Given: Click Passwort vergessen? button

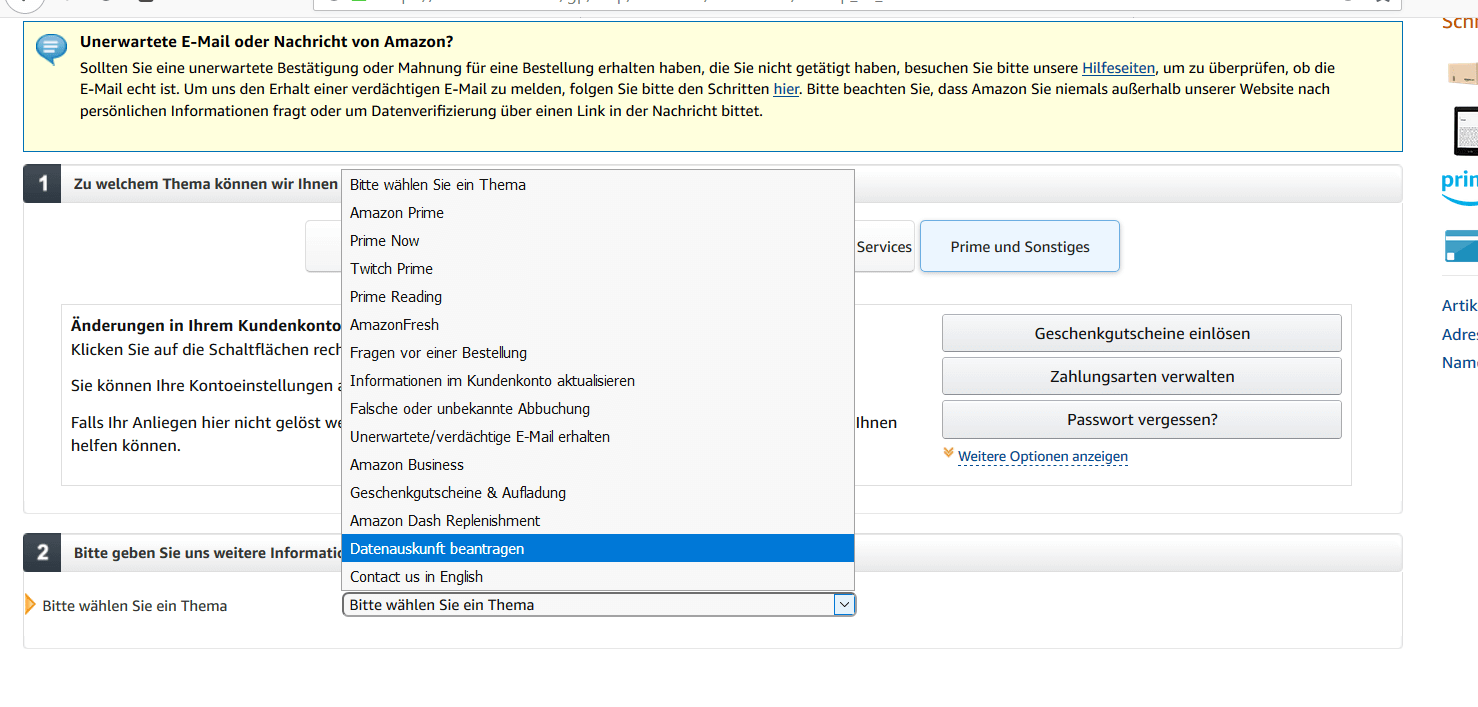Looking at the screenshot, I should pos(1141,420).
